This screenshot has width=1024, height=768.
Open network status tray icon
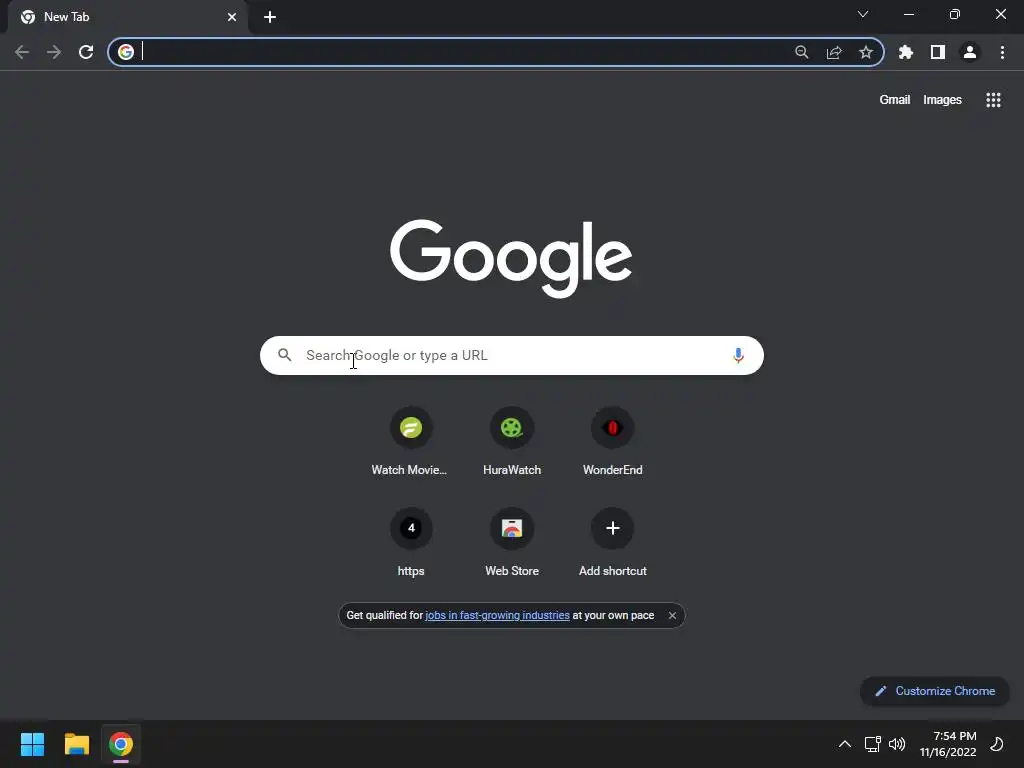(872, 744)
